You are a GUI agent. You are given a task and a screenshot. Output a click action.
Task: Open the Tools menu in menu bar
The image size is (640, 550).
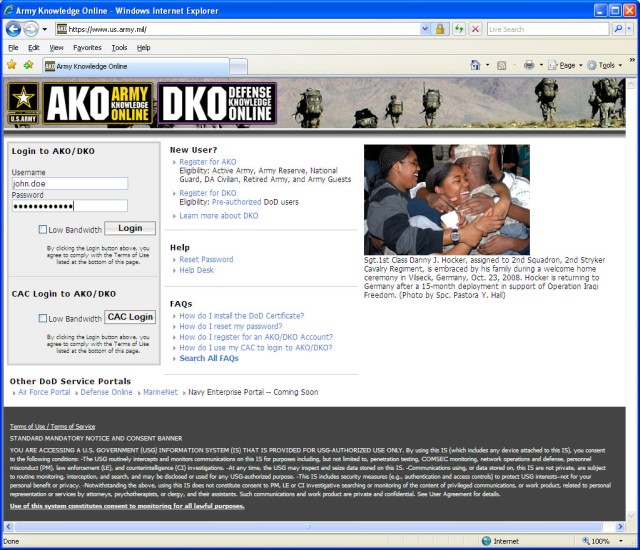(119, 47)
